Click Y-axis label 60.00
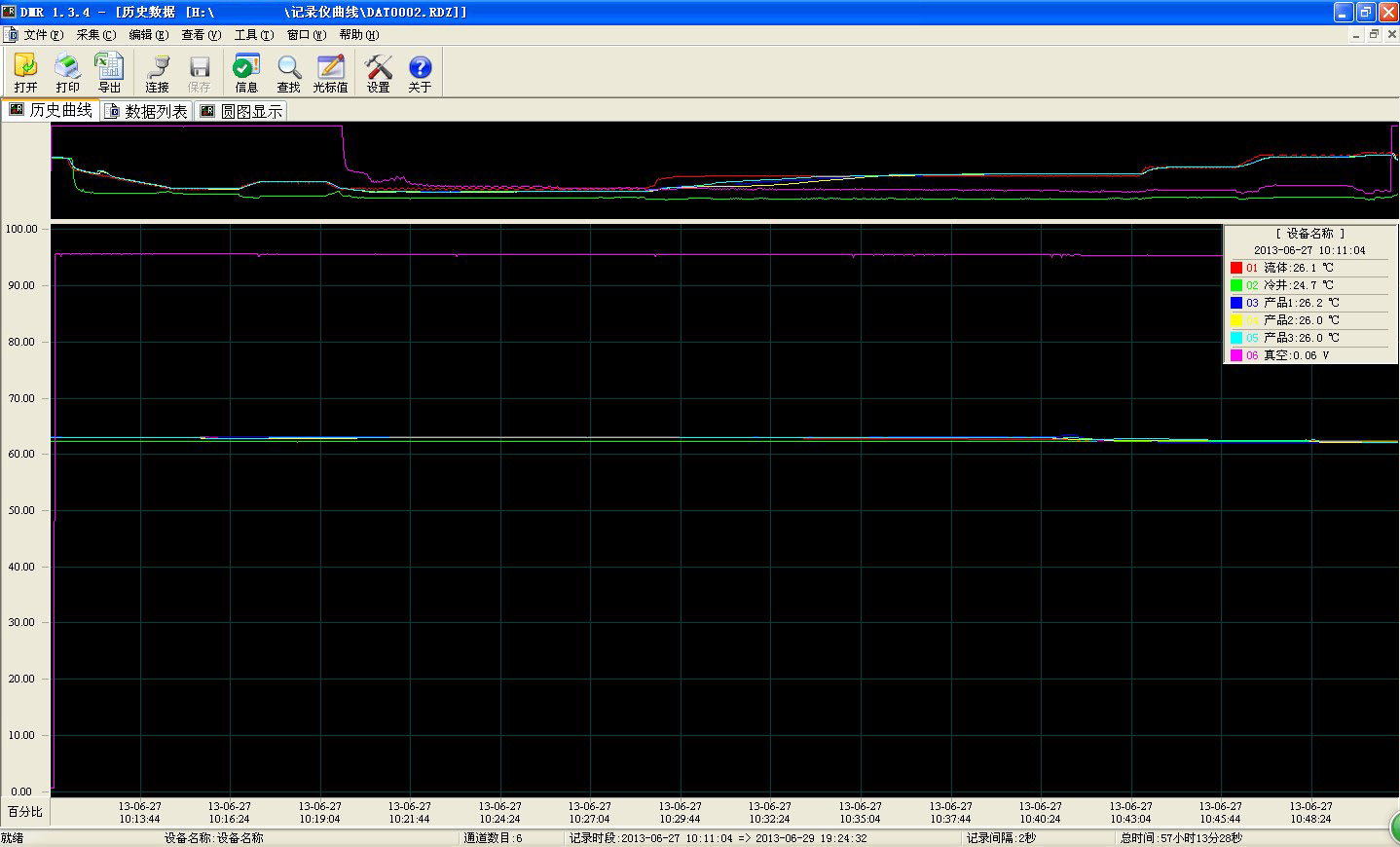Screen dimensions: 1400x847 pyautogui.click(x=21, y=454)
